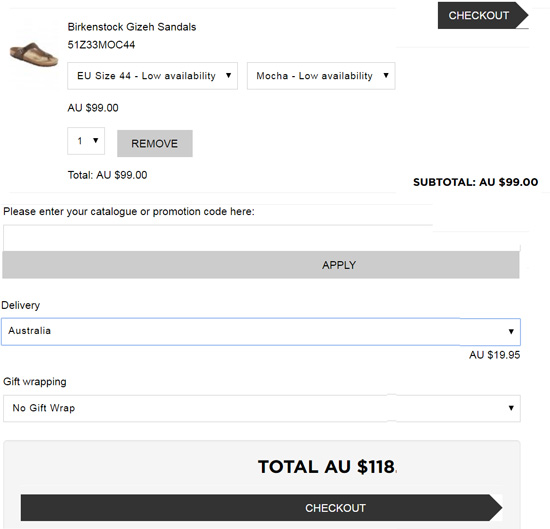The height and width of the screenshot is (529, 550).
Task: Focus the promotion code text field
Action: (261, 238)
